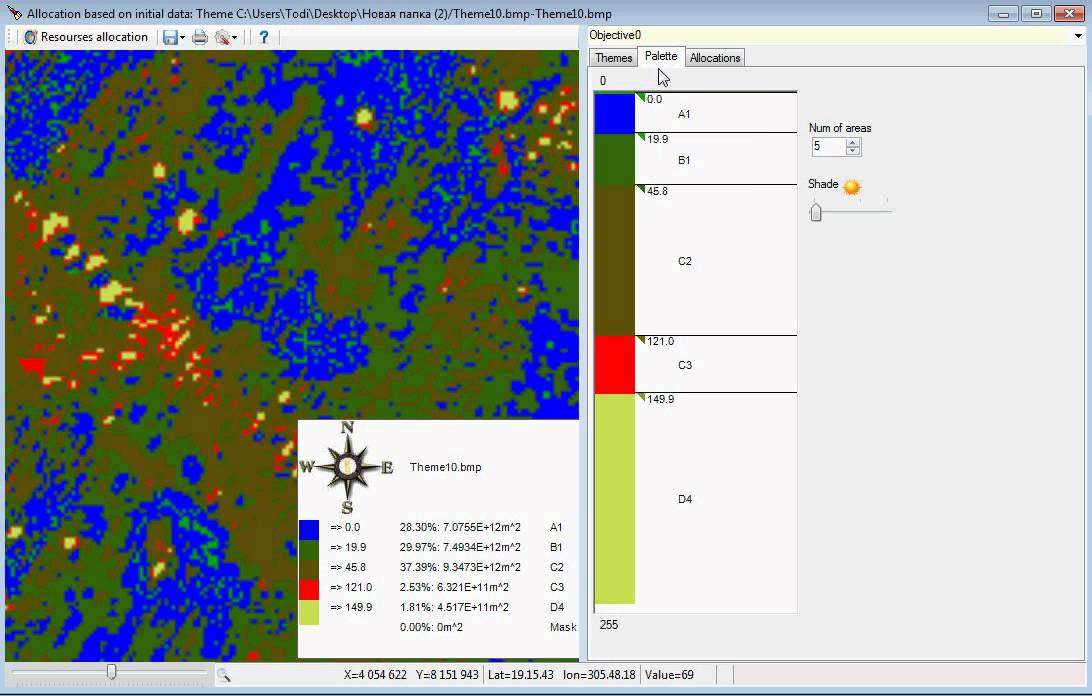This screenshot has width=1092, height=696.
Task: Maximize the window
Action: tap(1036, 13)
